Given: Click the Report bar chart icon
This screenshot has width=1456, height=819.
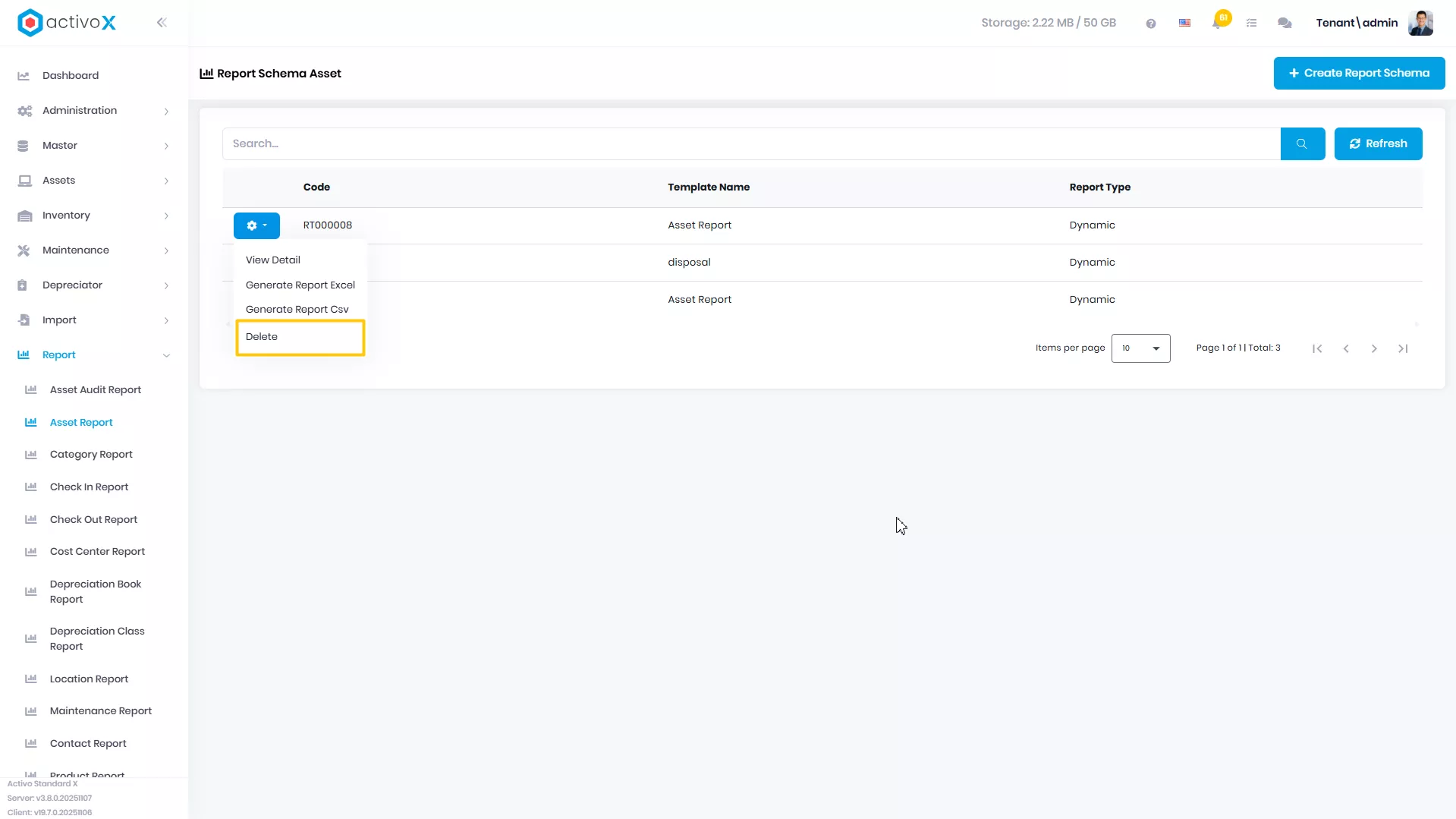Looking at the screenshot, I should coord(24,354).
